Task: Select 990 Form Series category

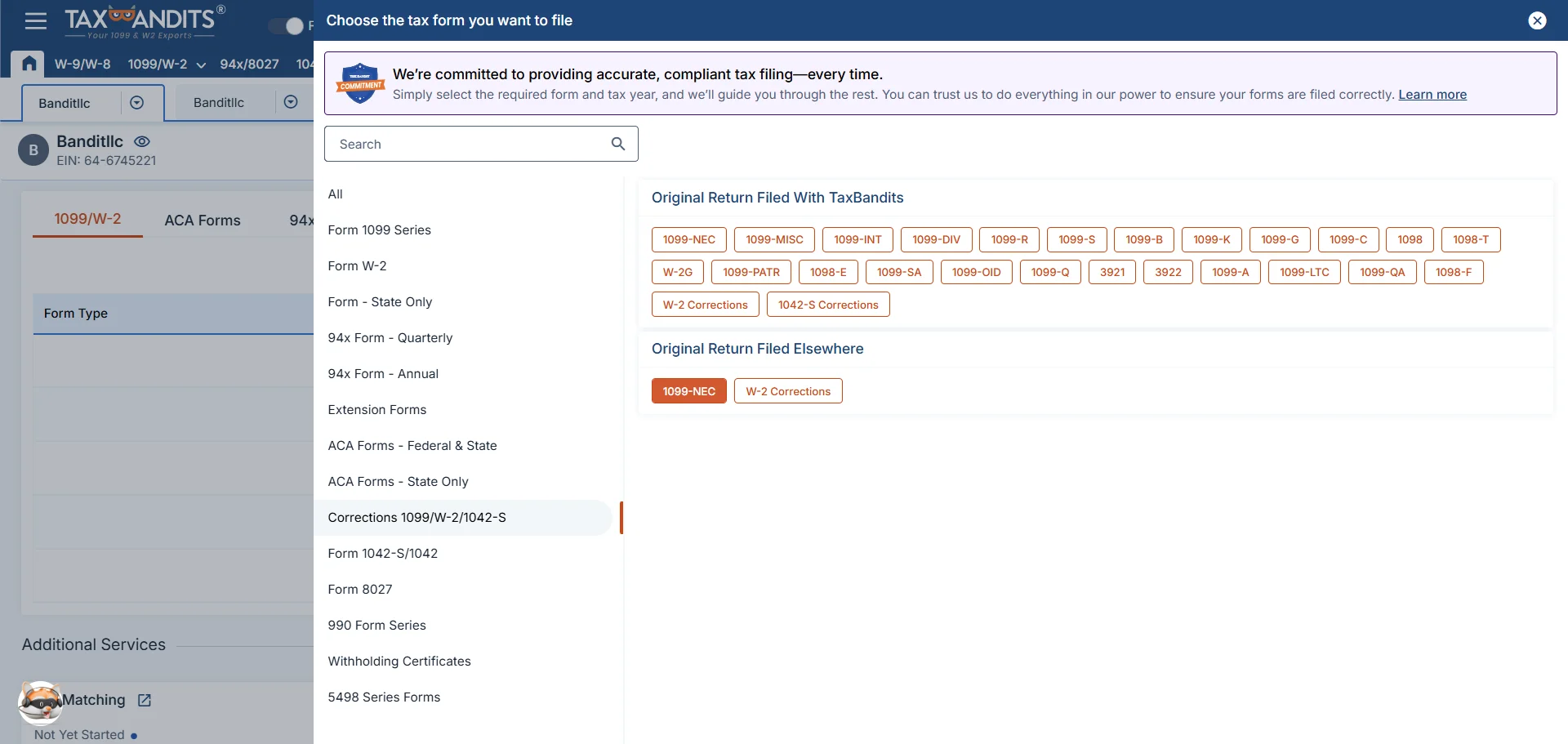Action: pos(463,625)
